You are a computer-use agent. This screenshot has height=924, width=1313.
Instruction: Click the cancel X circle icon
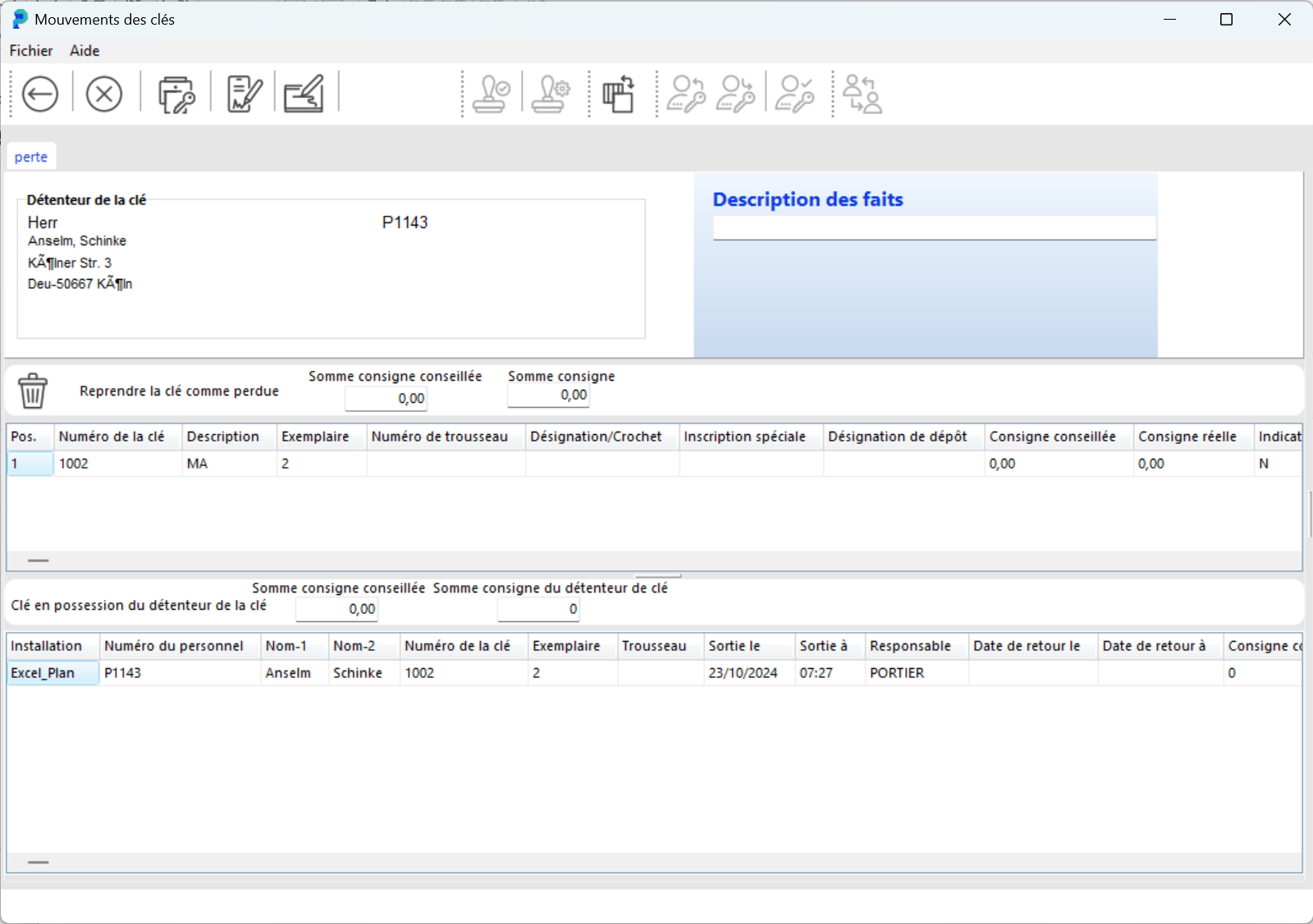pyautogui.click(x=104, y=94)
